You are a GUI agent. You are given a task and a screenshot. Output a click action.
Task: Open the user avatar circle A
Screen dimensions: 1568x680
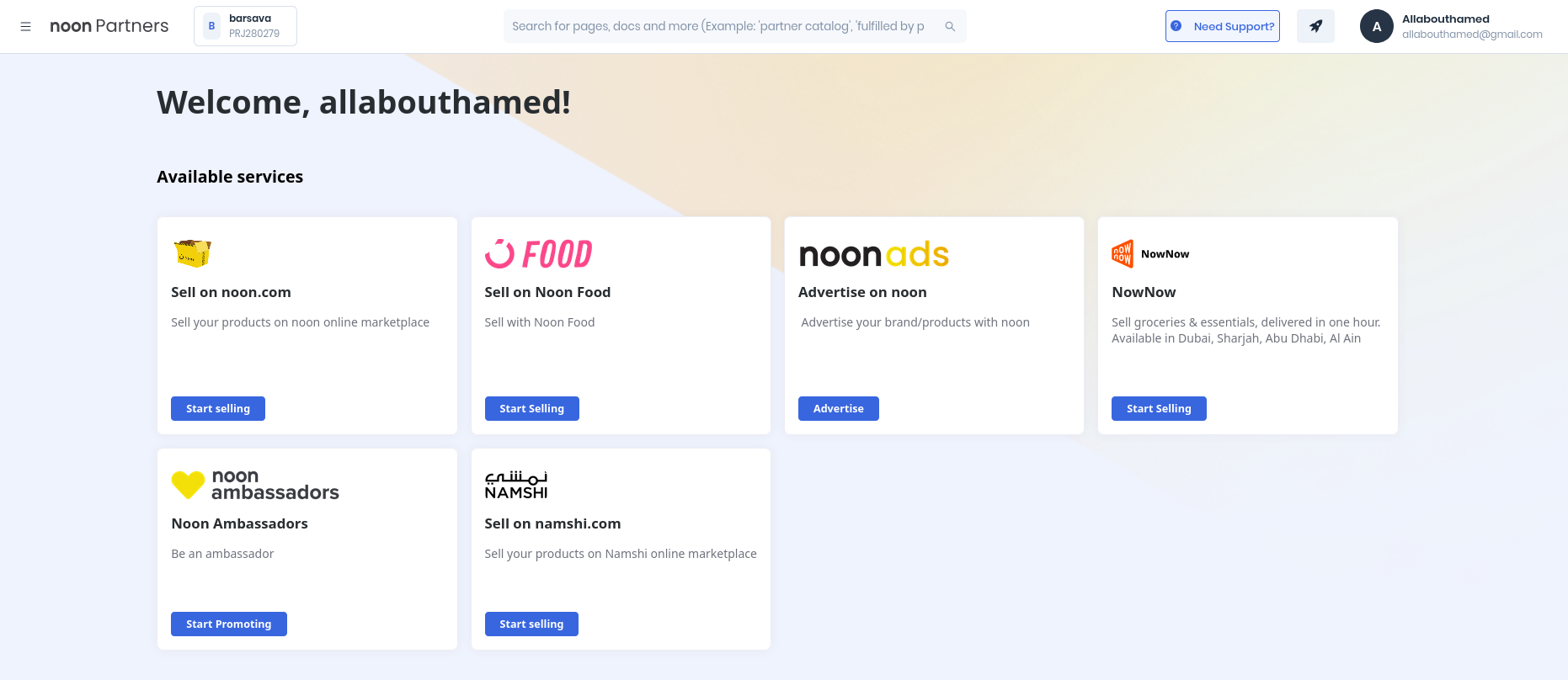pyautogui.click(x=1377, y=26)
